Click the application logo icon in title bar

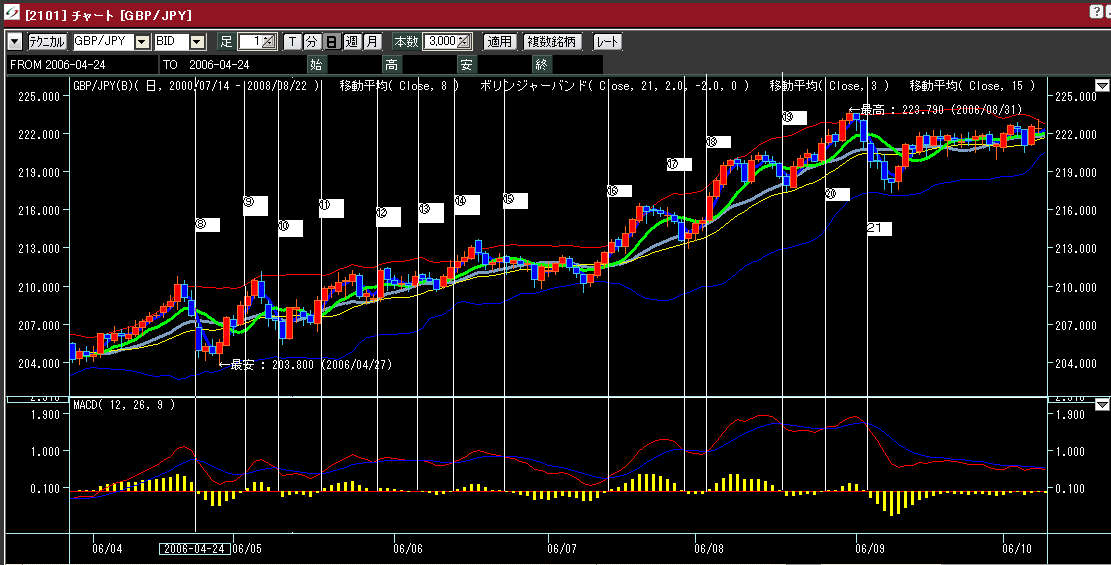[x=12, y=15]
